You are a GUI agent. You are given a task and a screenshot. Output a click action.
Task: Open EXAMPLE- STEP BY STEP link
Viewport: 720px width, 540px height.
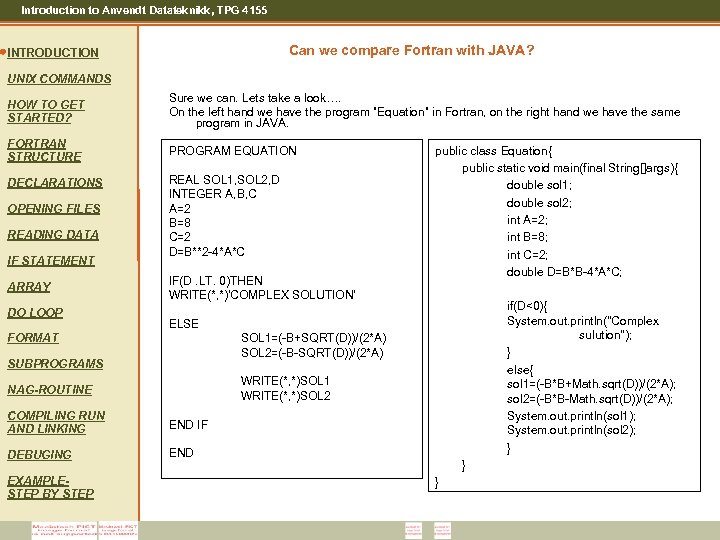tap(51, 487)
